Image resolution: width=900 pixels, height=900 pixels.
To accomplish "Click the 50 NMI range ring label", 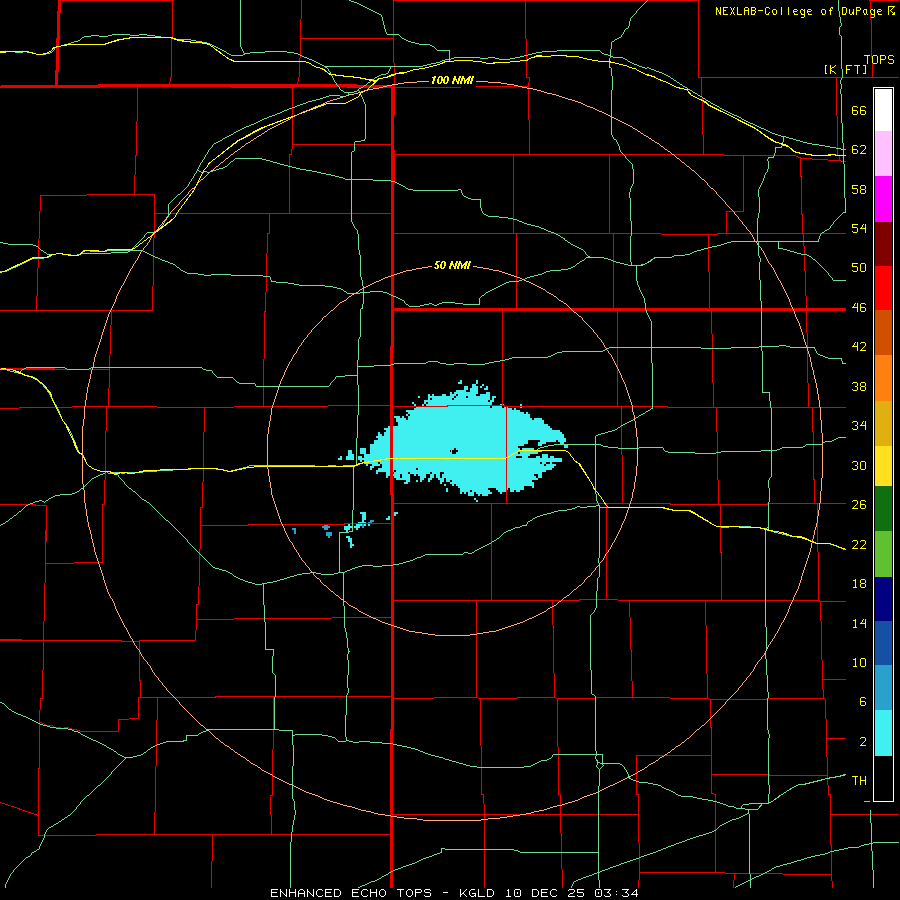I will pyautogui.click(x=452, y=265).
